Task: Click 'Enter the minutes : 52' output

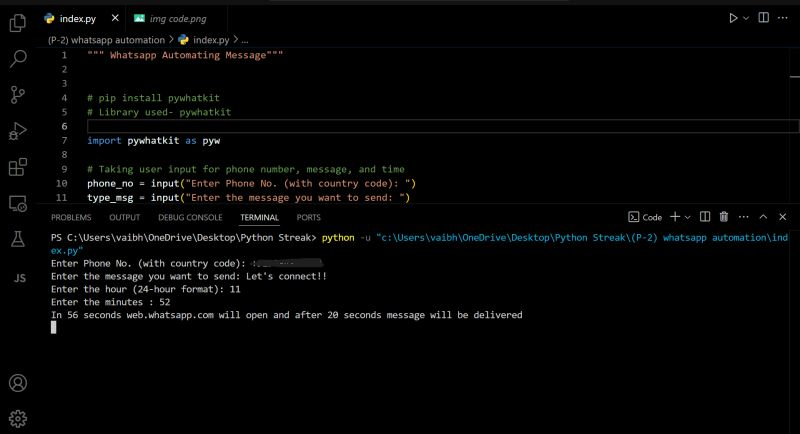Action: coord(111,302)
